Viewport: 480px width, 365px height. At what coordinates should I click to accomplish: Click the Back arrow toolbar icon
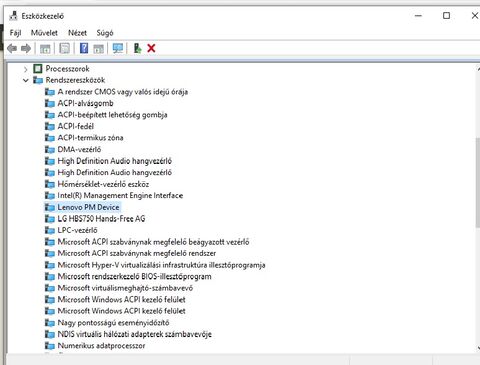pos(12,49)
